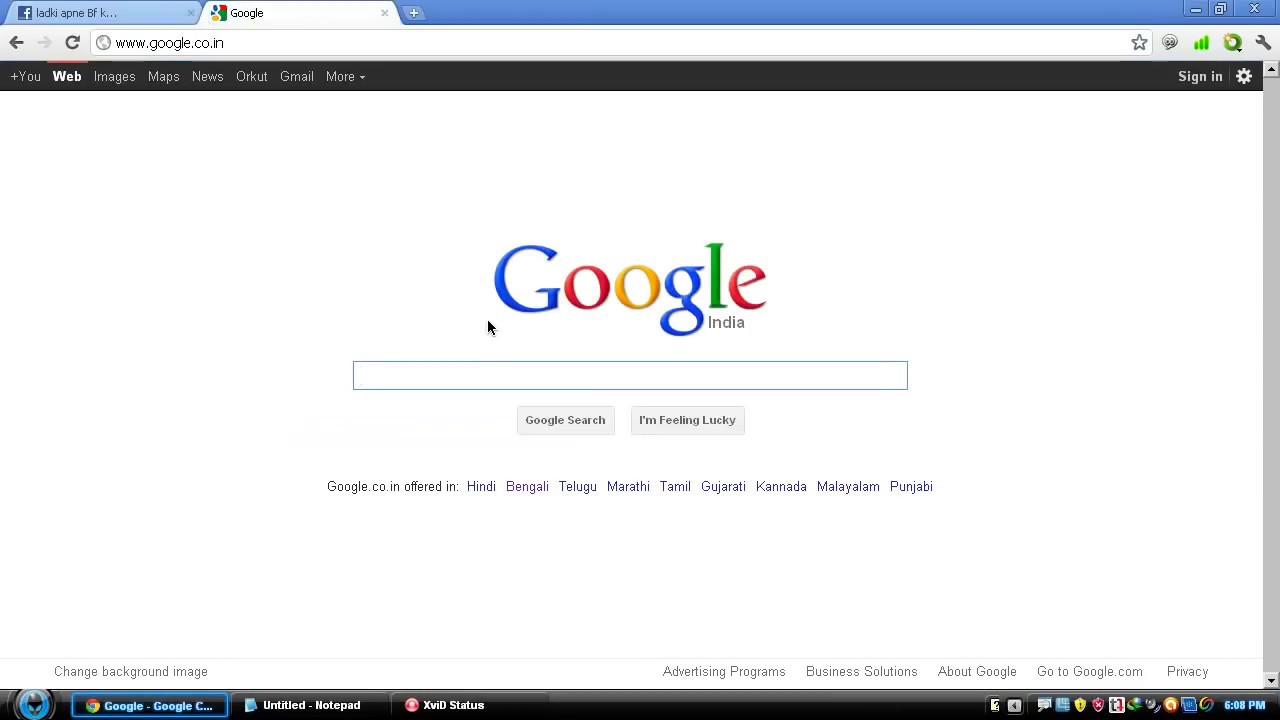This screenshot has width=1280, height=720.
Task: Click the orange circular tray icon
Action: pos(1170,705)
